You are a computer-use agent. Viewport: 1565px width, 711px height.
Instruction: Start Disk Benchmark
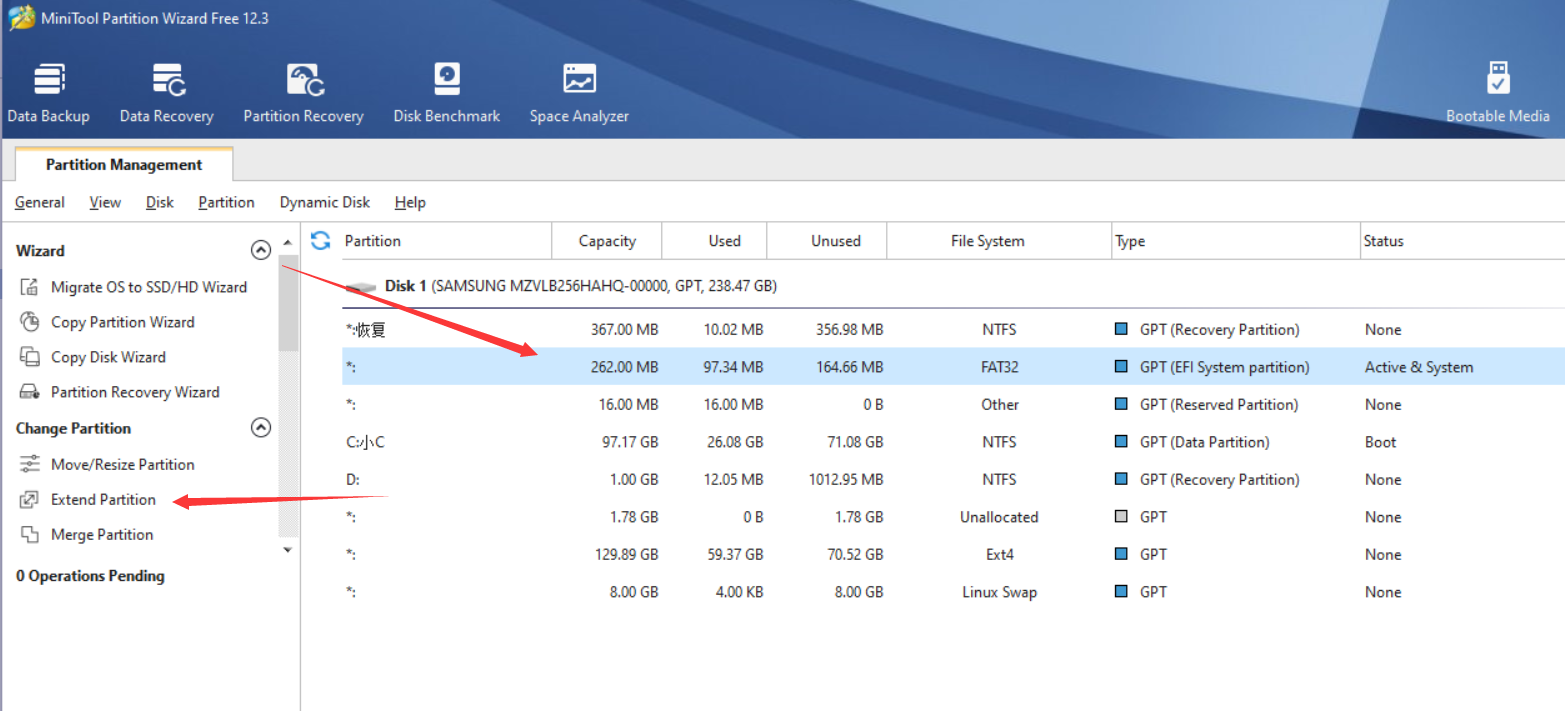click(446, 92)
